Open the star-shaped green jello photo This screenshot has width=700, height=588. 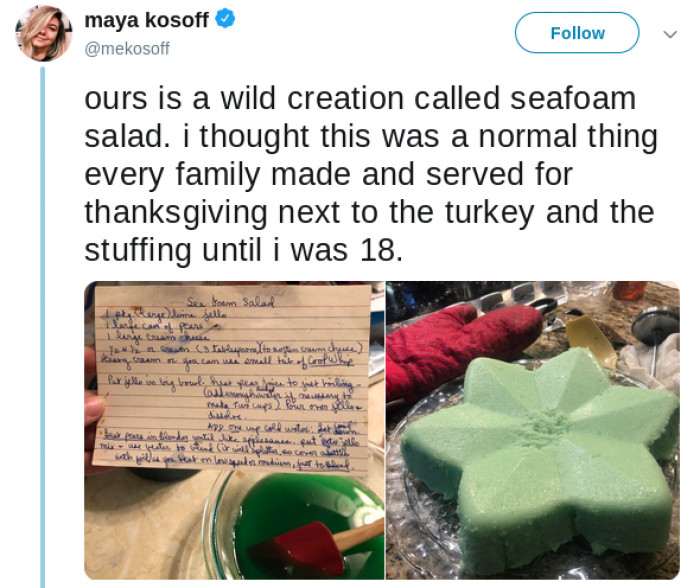pyautogui.click(x=533, y=430)
